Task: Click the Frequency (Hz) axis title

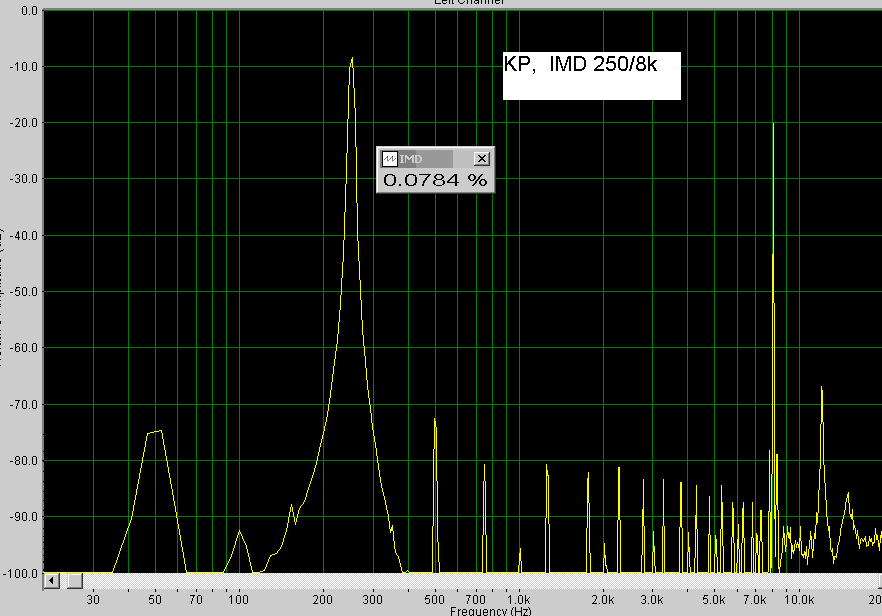Action: tap(490, 611)
